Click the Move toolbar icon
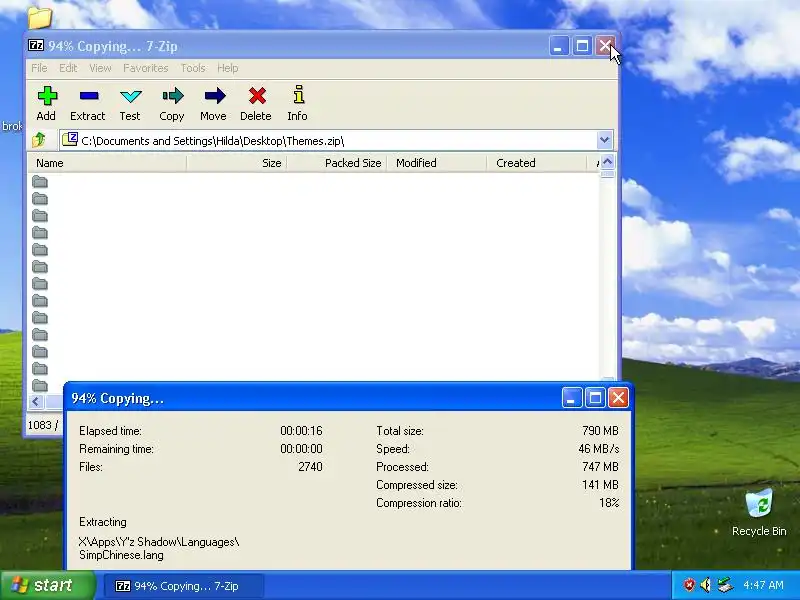The width and height of the screenshot is (800, 600). [x=213, y=104]
